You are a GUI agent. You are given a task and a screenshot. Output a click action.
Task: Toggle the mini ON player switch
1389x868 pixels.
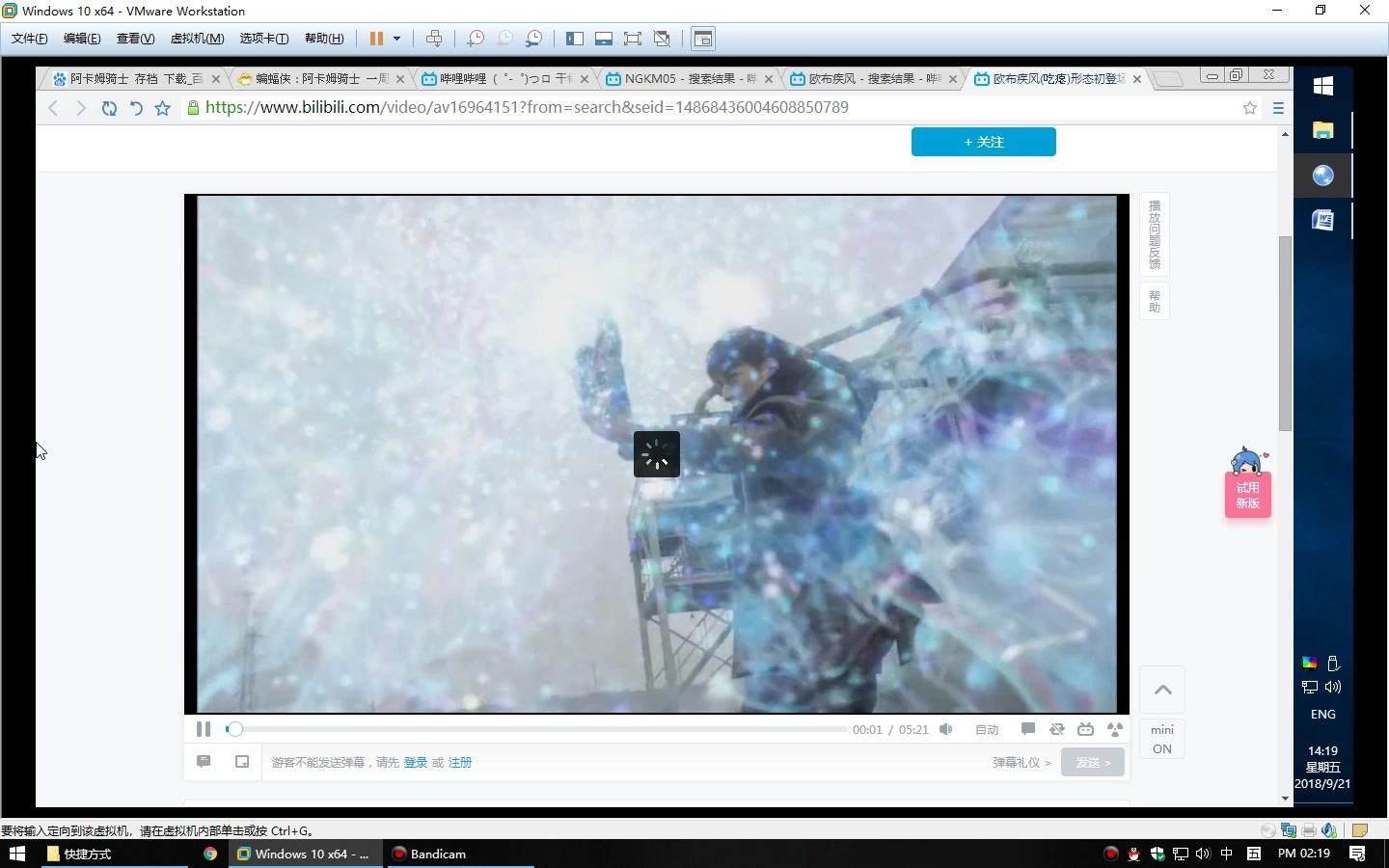pyautogui.click(x=1162, y=739)
